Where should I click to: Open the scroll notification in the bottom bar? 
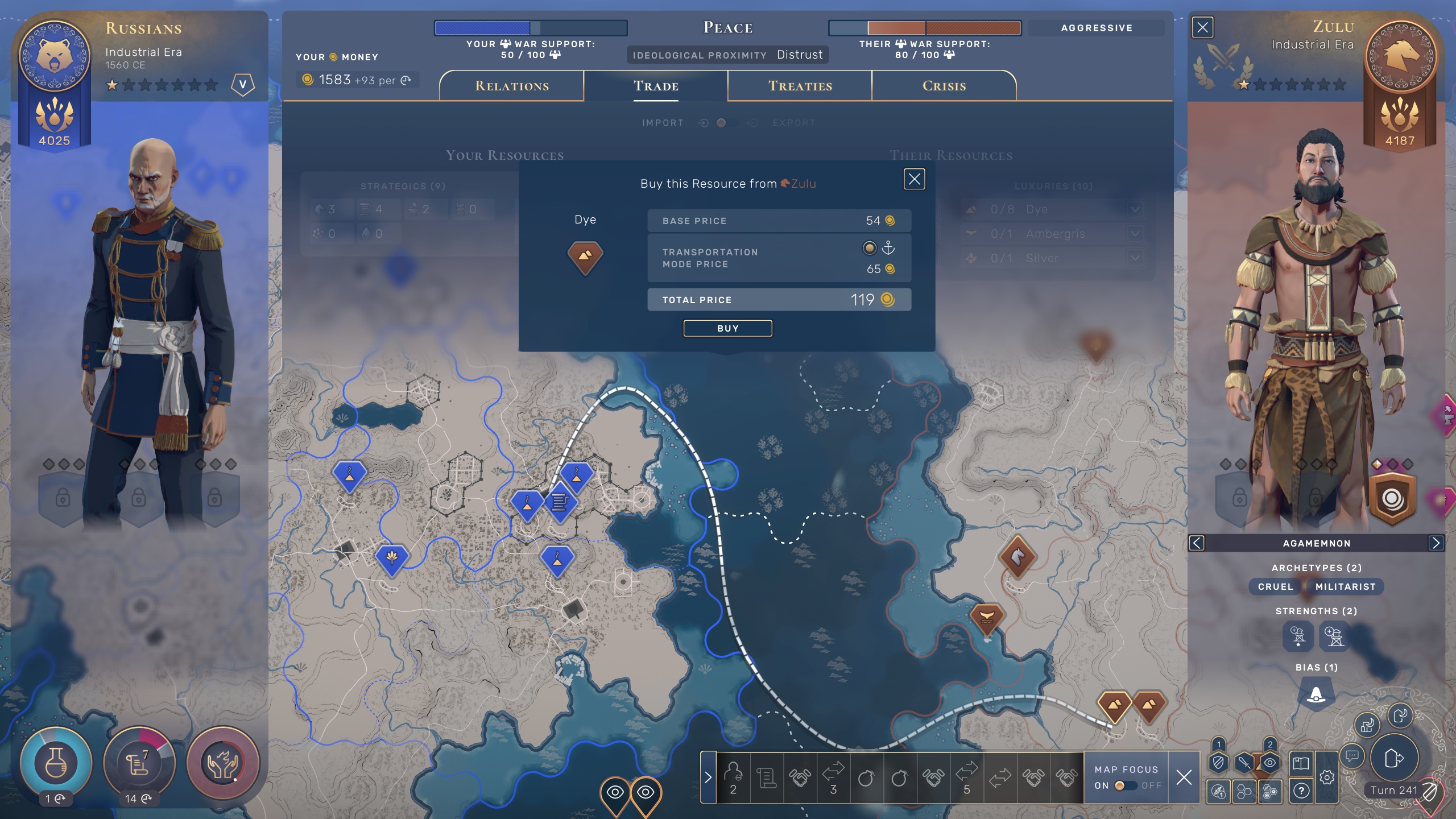coord(766,777)
